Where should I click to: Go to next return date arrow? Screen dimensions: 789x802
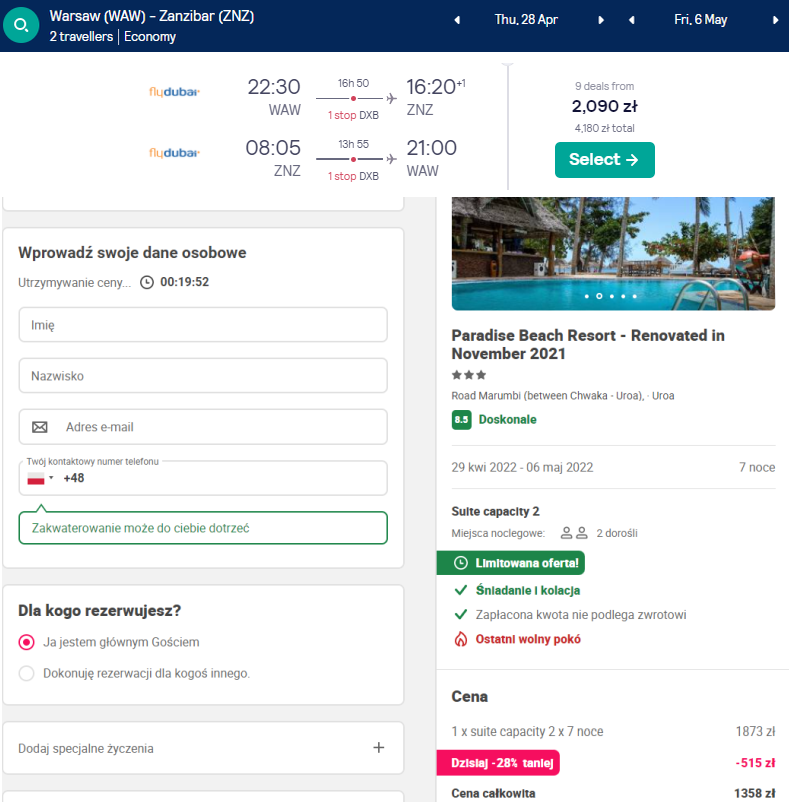(775, 20)
